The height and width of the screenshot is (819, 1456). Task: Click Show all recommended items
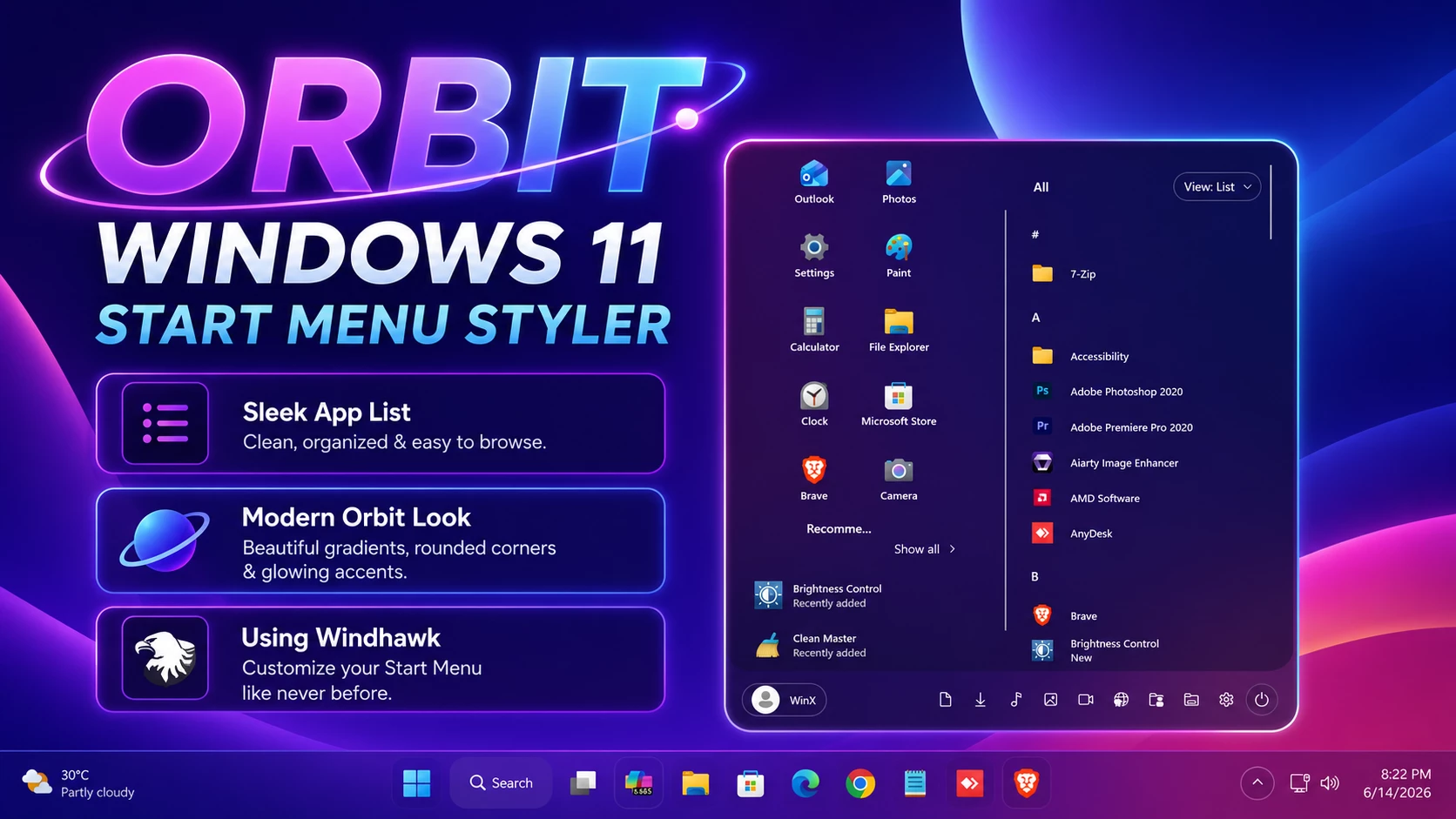[x=925, y=549]
